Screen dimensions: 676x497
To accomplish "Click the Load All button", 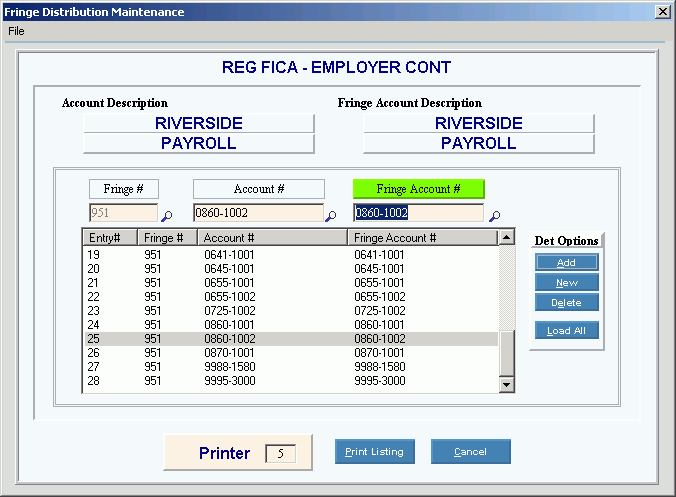I will point(566,331).
